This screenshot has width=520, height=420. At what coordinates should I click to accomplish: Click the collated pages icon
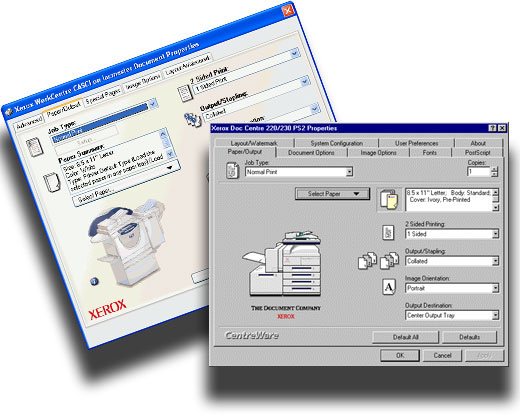[x=378, y=260]
